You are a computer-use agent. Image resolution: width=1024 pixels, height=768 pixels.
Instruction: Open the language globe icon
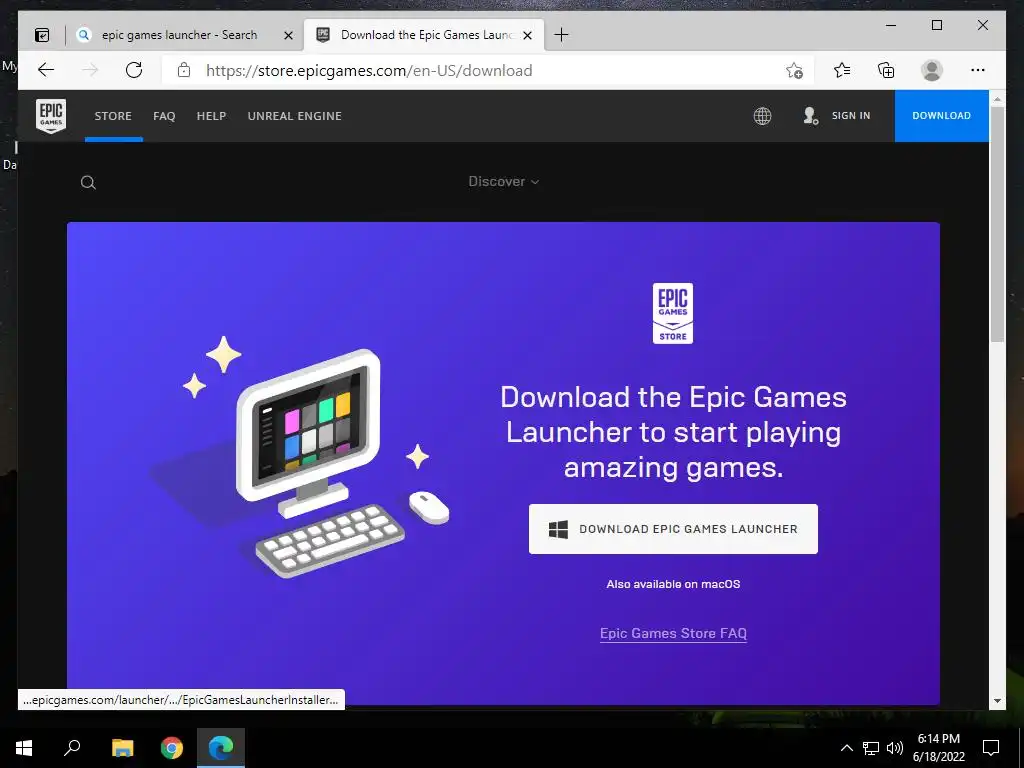pyautogui.click(x=762, y=116)
